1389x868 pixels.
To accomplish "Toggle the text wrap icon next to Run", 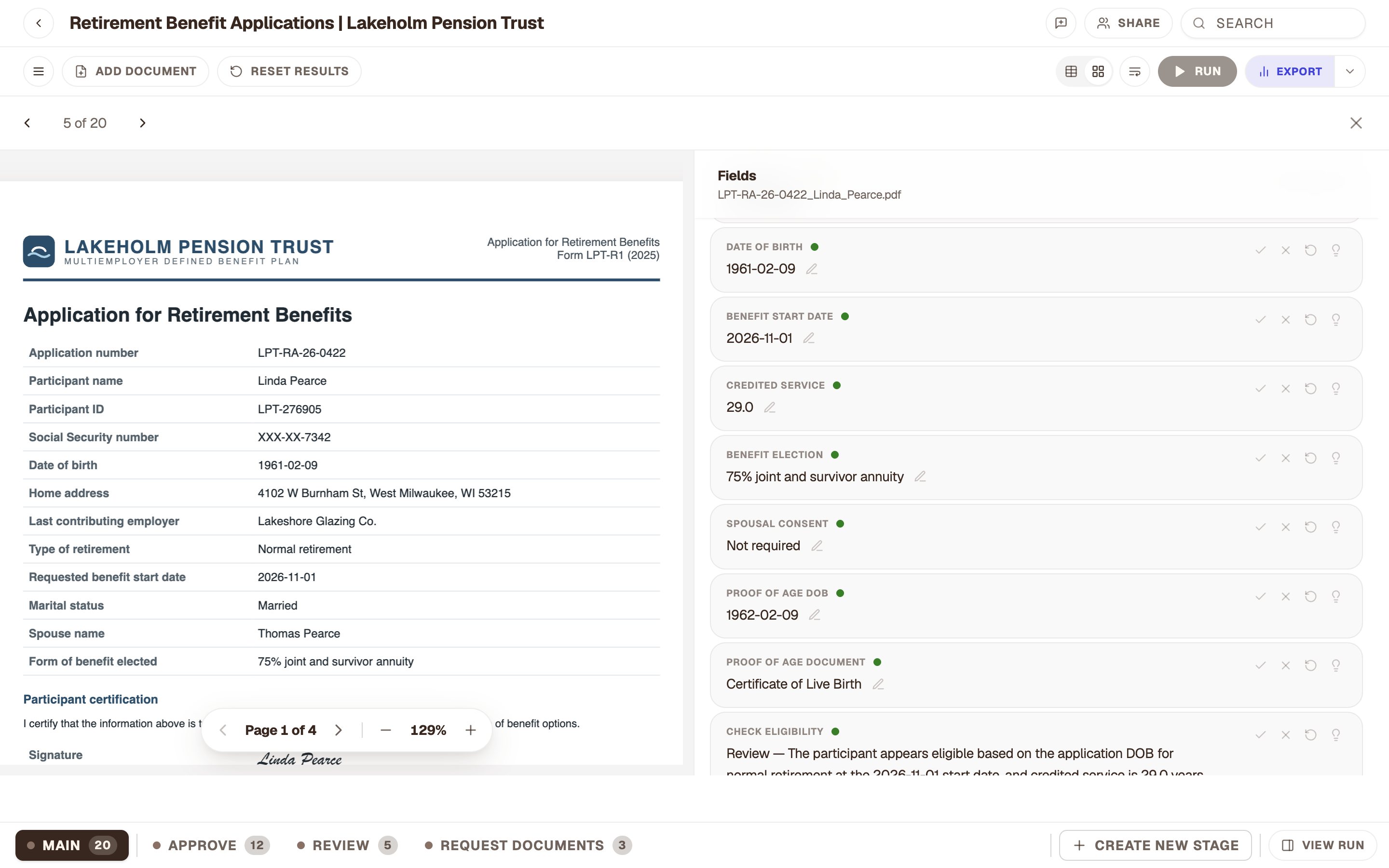I will (1135, 71).
